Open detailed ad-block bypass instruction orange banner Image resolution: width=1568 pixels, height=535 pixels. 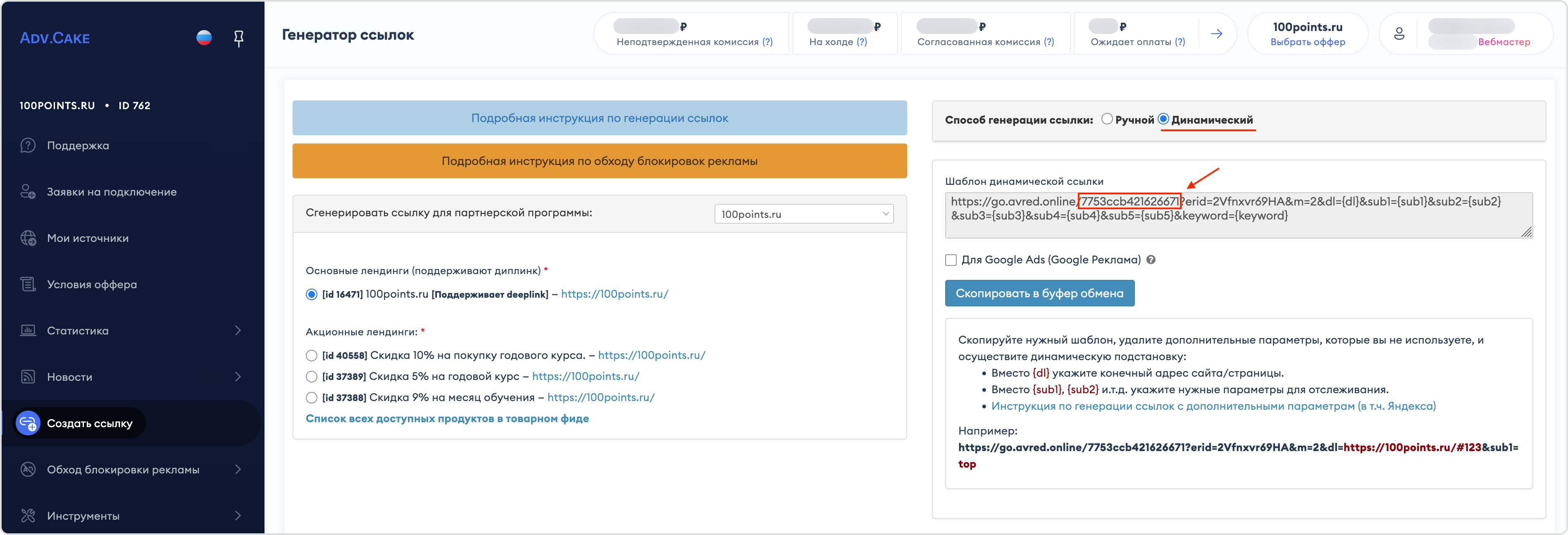pyautogui.click(x=599, y=161)
